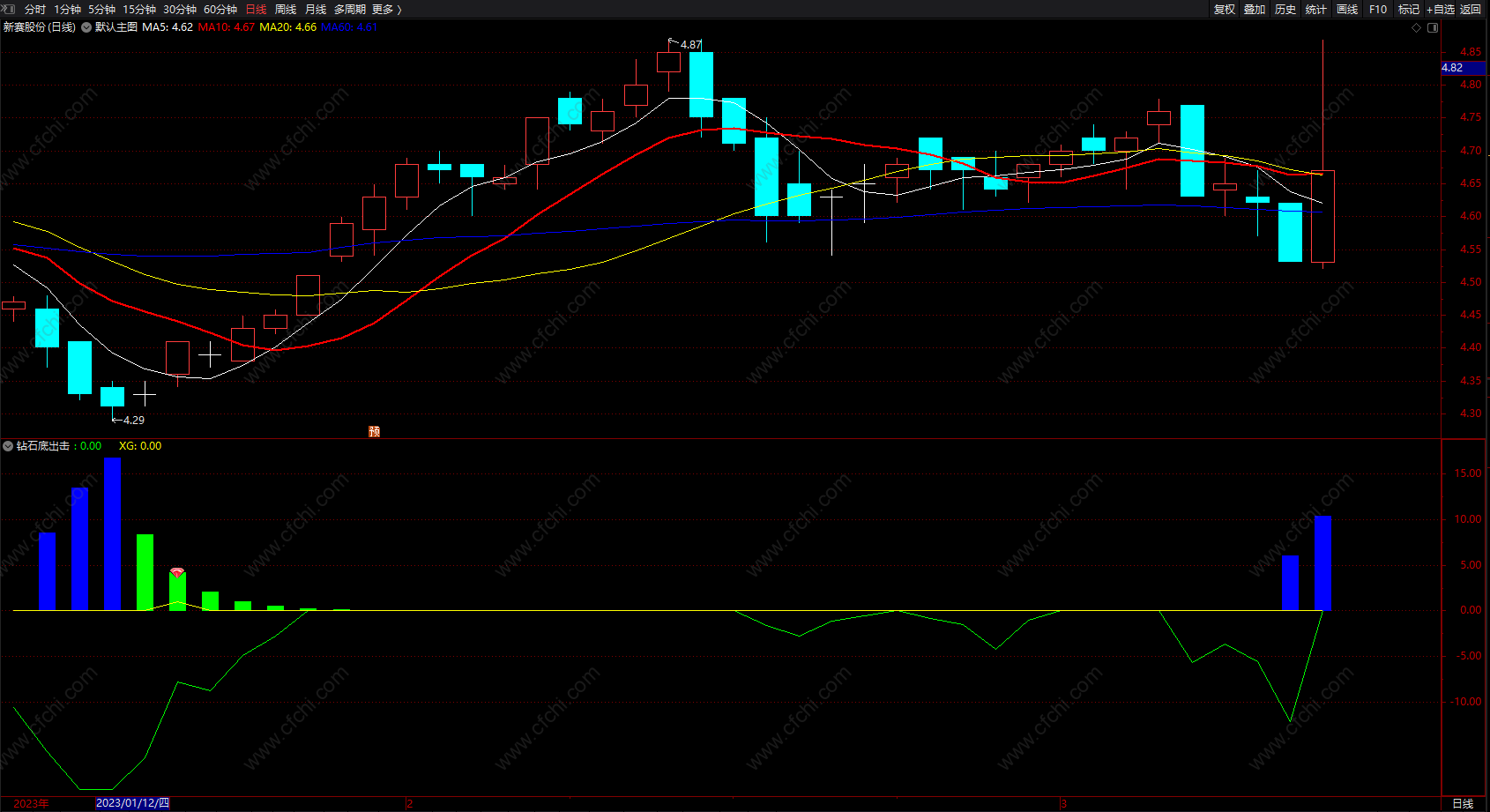Viewport: 1490px width, 812px height.
Task: Click the MA5: 4.62 label
Action: pos(168,27)
